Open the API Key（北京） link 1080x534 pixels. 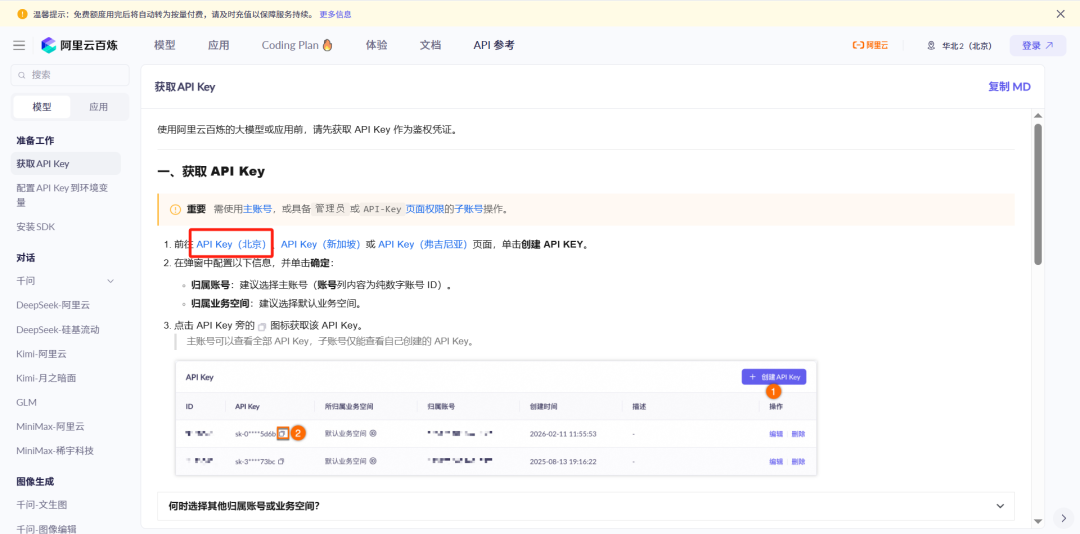(x=231, y=245)
